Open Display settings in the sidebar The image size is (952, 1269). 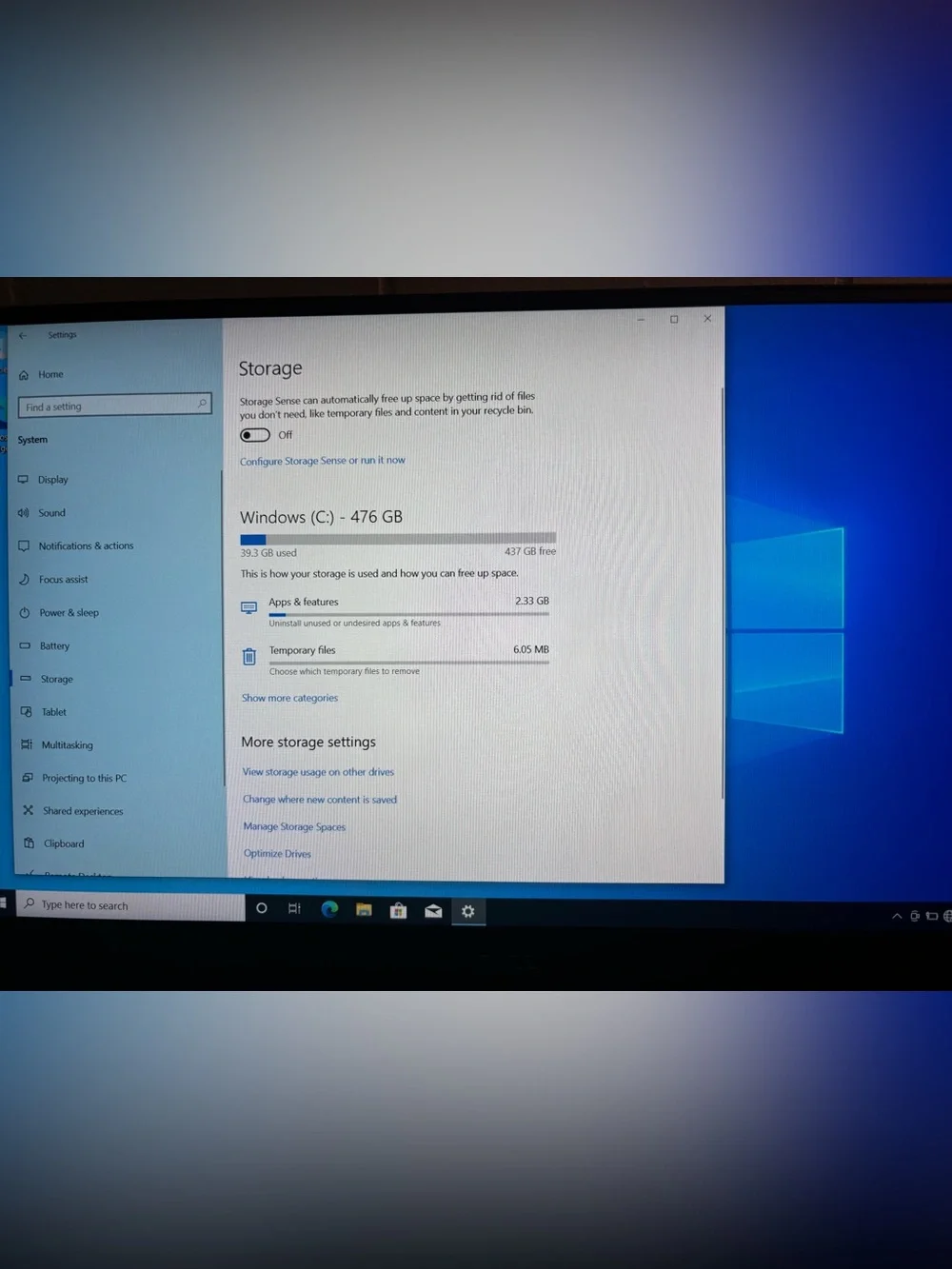(x=44, y=479)
